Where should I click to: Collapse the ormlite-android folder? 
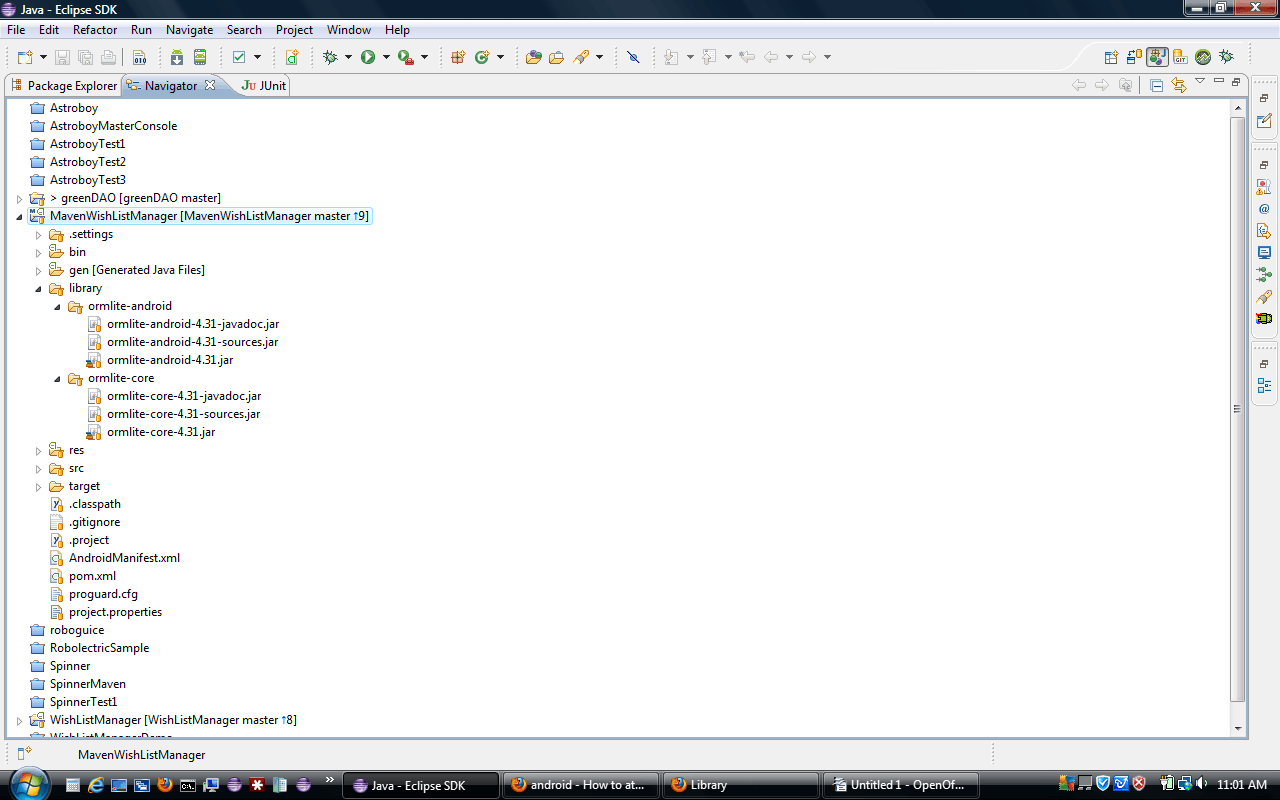tap(57, 306)
